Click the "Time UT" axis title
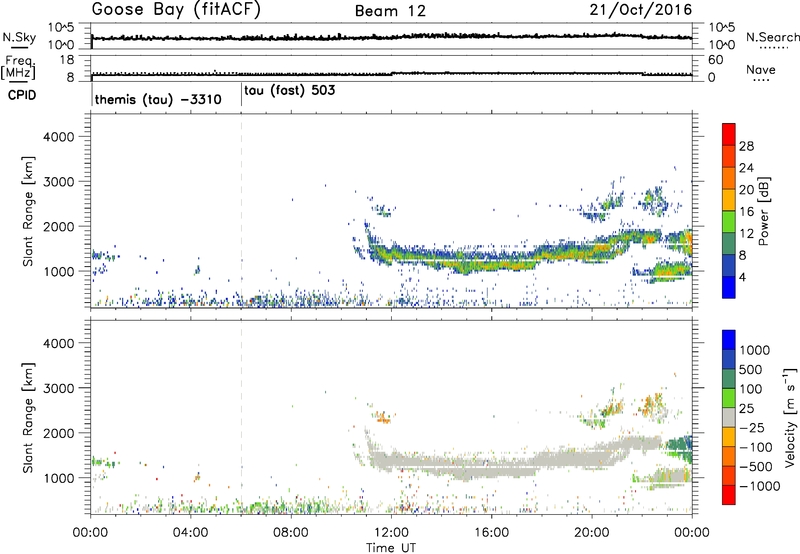This screenshot has width=800, height=554. click(391, 548)
